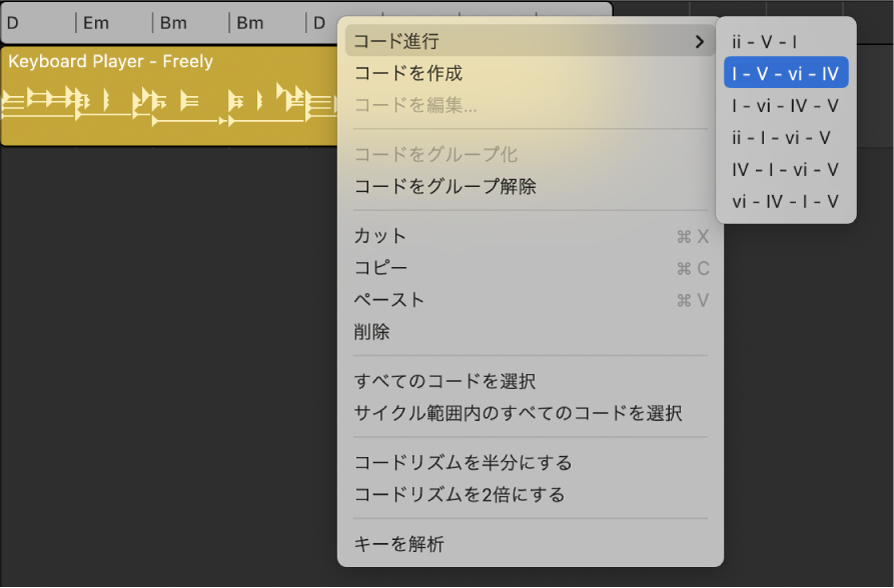The height and width of the screenshot is (588, 894).
Task: Choose the I - V - vi - IV progression
Action: click(x=785, y=74)
